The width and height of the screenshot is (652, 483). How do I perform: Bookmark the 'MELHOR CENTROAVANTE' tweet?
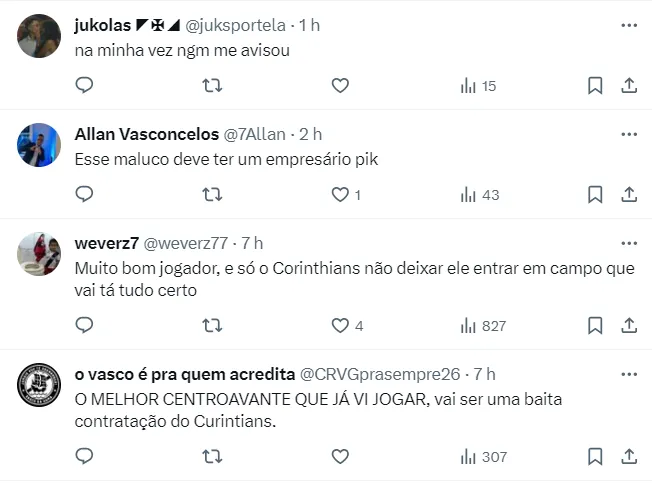[595, 456]
